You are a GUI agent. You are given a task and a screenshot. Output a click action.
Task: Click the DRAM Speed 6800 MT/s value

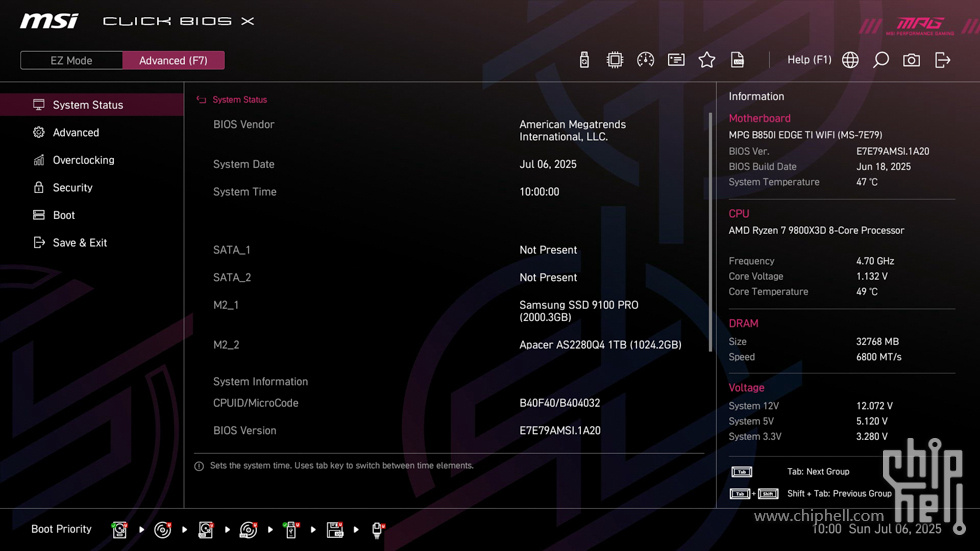pyautogui.click(x=879, y=357)
